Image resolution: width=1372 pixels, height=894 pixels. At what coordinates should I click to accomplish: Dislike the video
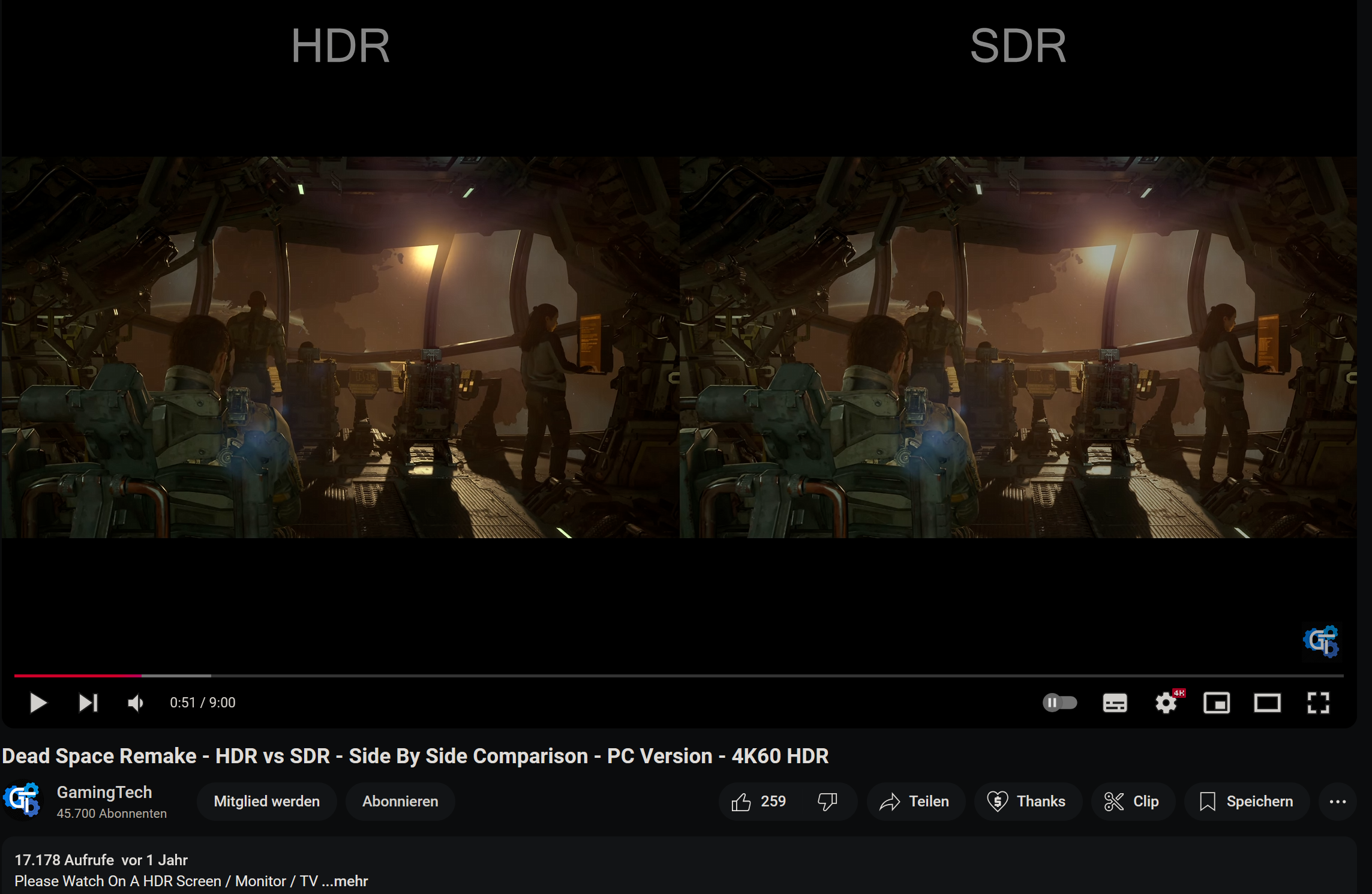(x=828, y=801)
